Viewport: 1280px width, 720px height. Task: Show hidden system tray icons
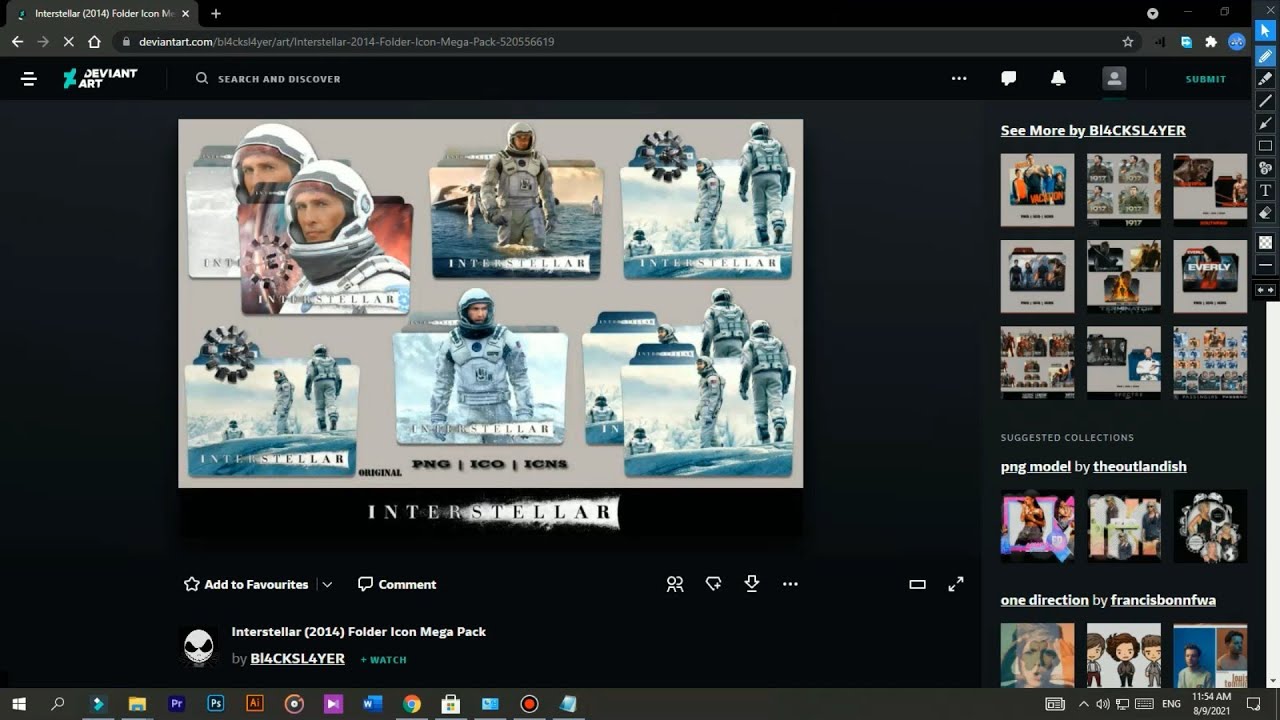[1083, 704]
